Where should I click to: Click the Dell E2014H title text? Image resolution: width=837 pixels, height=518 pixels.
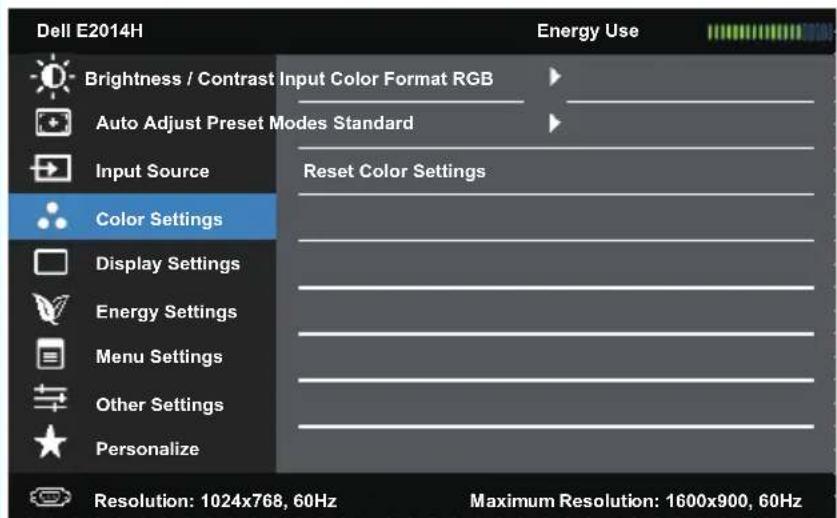(90, 30)
